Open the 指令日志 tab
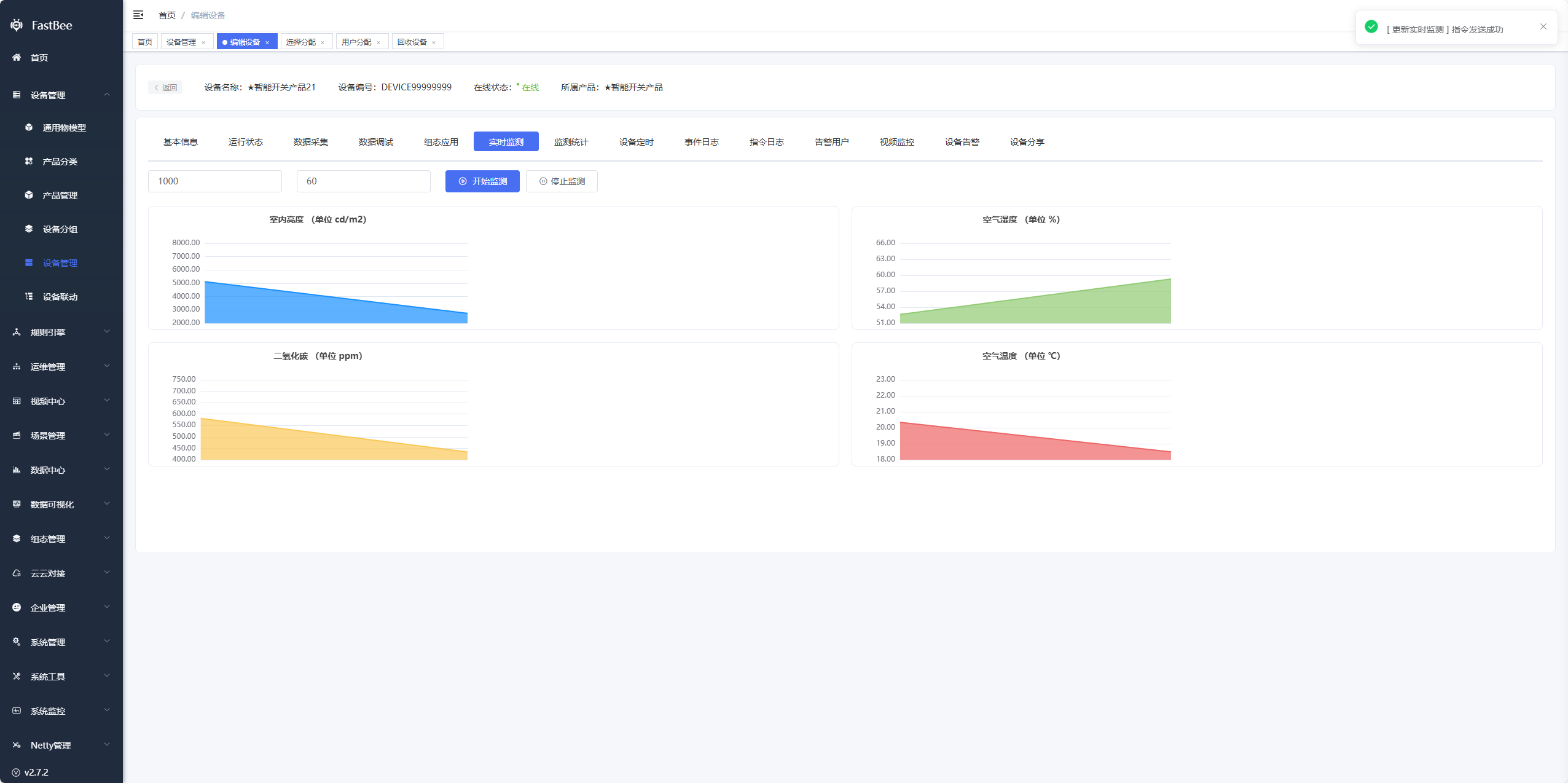 [x=766, y=142]
